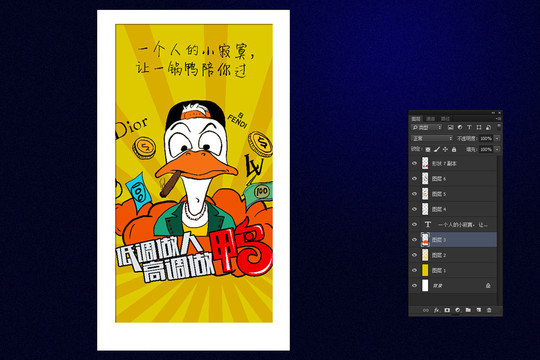Create new adjustment layer via half-circle icon
This screenshot has width=540, height=360.
tap(458, 310)
